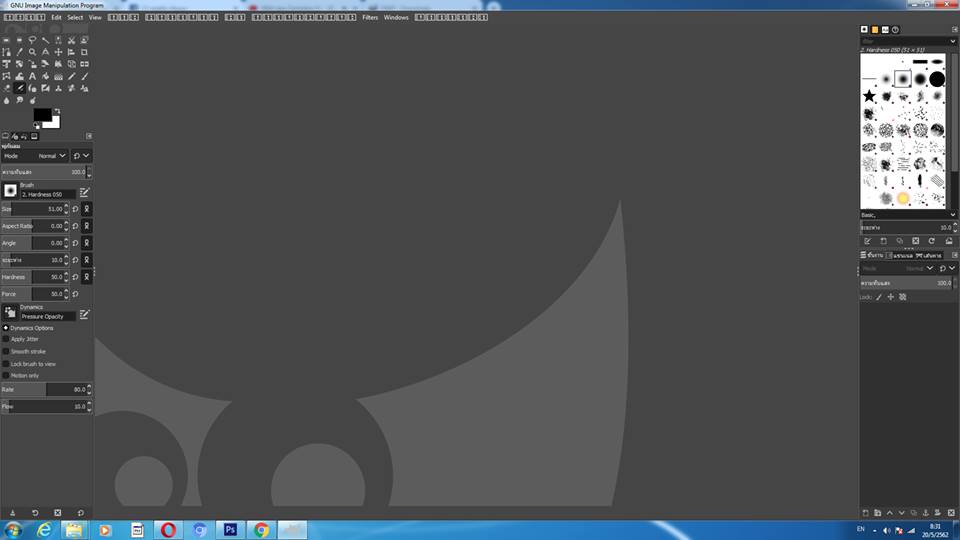Select the Move tool
Image resolution: width=960 pixels, height=540 pixels.
point(58,52)
